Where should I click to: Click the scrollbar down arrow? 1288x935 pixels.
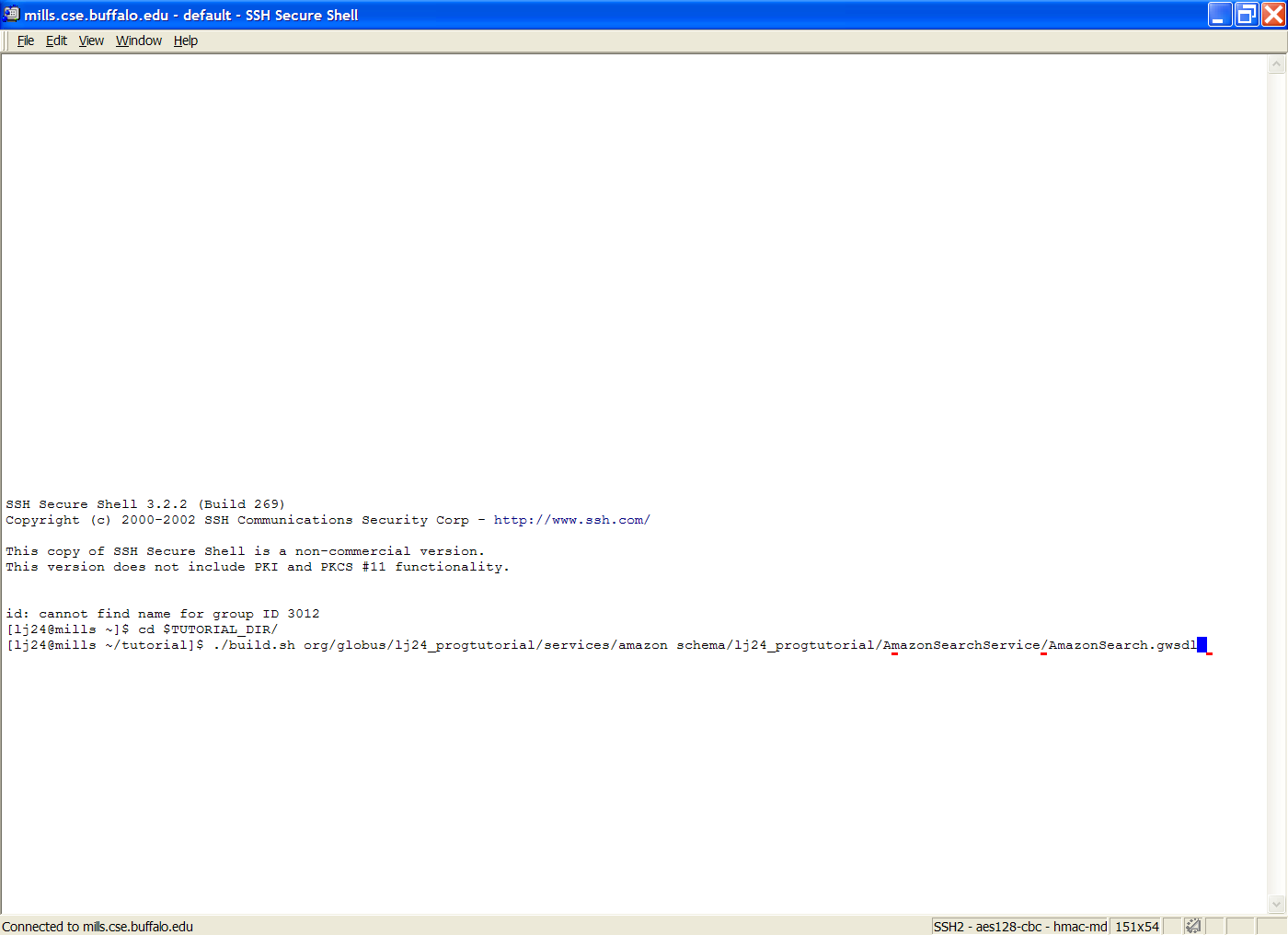pyautogui.click(x=1276, y=904)
